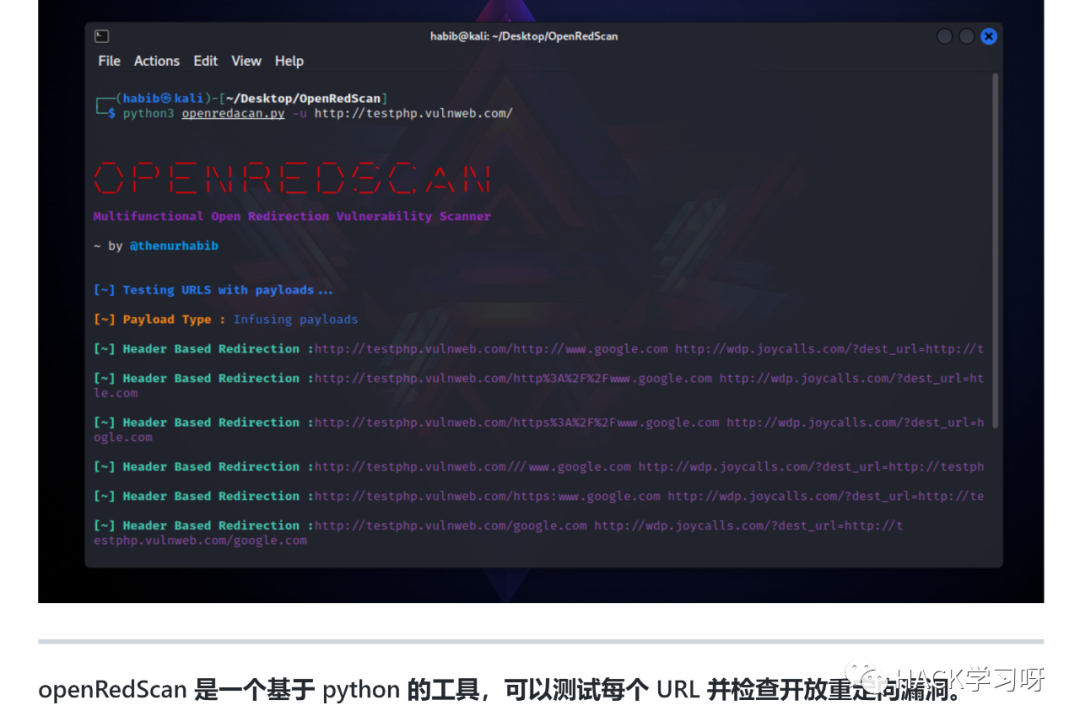Close the terminal window with blue X
1080x727 pixels.
(x=988, y=37)
